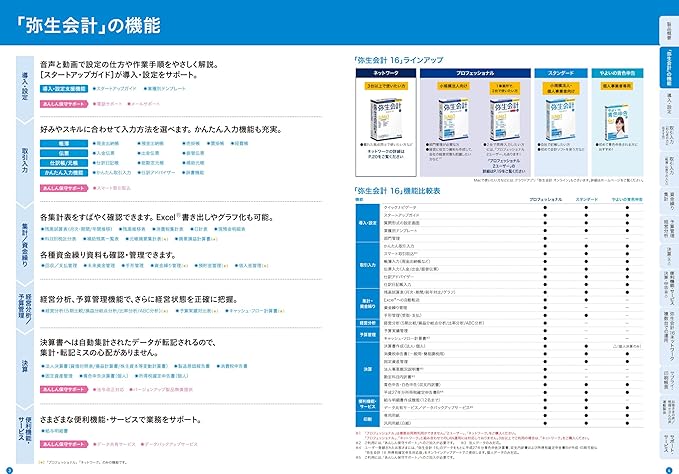
Task: Click the キャッシュ・フロー計算書 row in comparison table
Action: tap(513, 338)
